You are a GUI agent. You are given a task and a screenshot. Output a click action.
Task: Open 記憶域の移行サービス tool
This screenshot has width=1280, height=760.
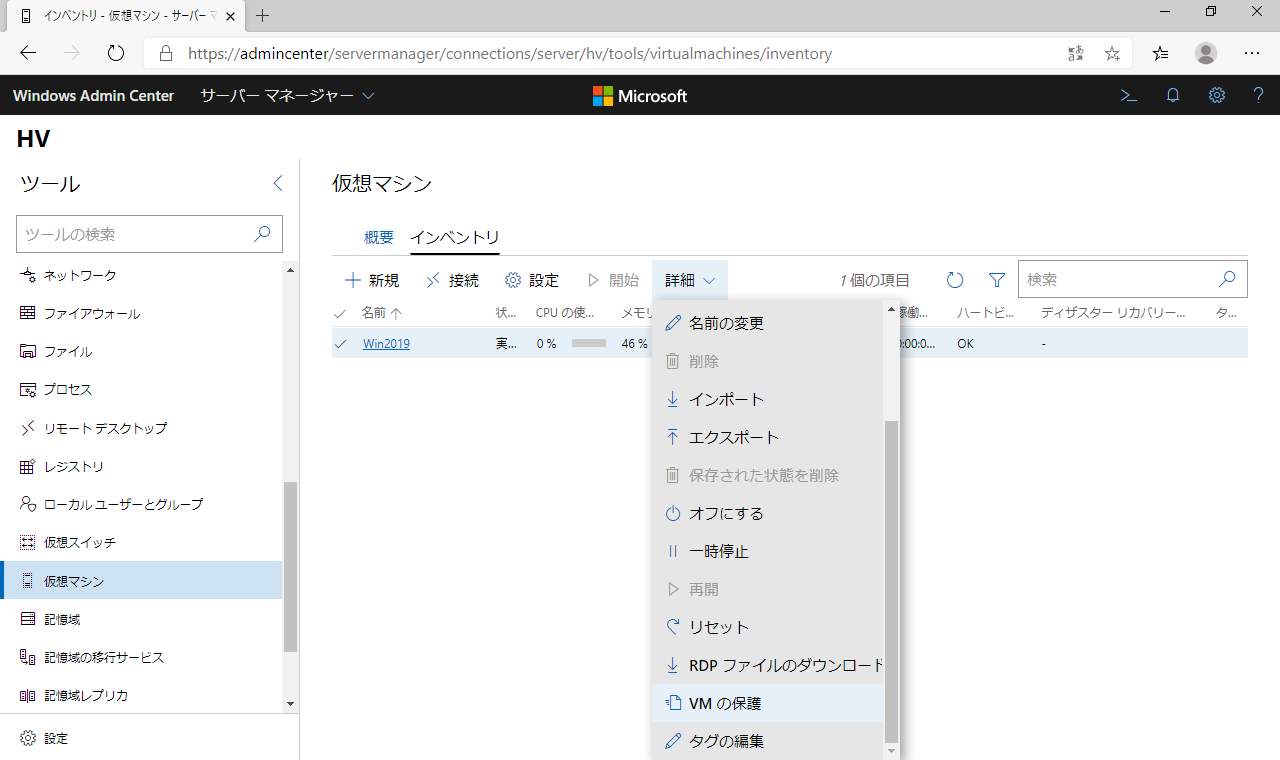[141, 657]
